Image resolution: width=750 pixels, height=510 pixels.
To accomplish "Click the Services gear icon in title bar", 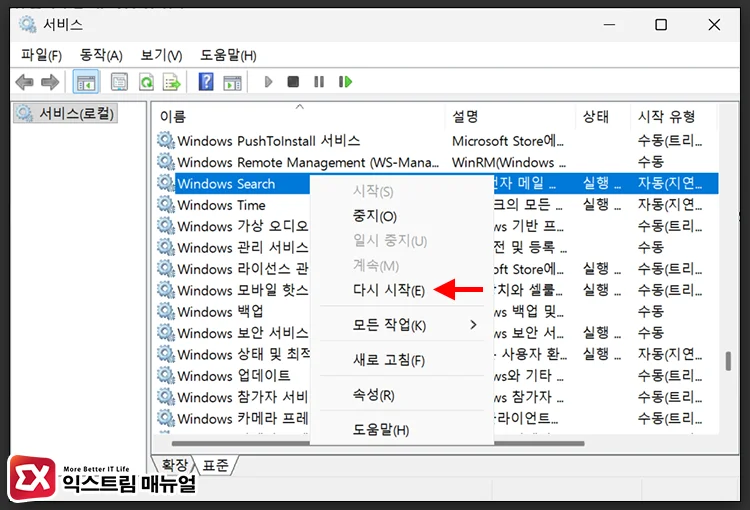I will click(x=27, y=24).
